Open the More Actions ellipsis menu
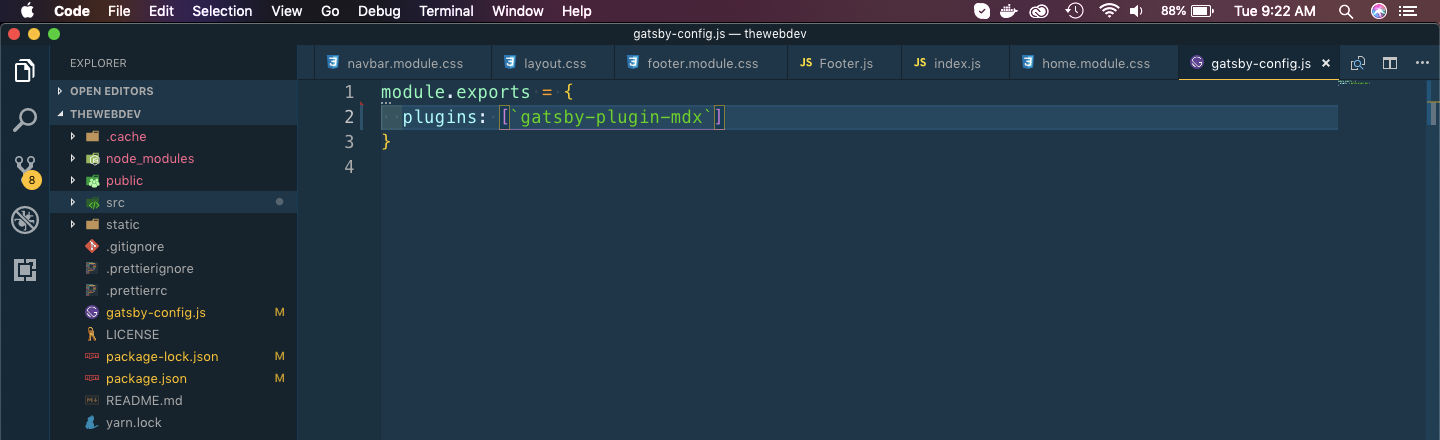The height and width of the screenshot is (440, 1440). click(x=1422, y=63)
